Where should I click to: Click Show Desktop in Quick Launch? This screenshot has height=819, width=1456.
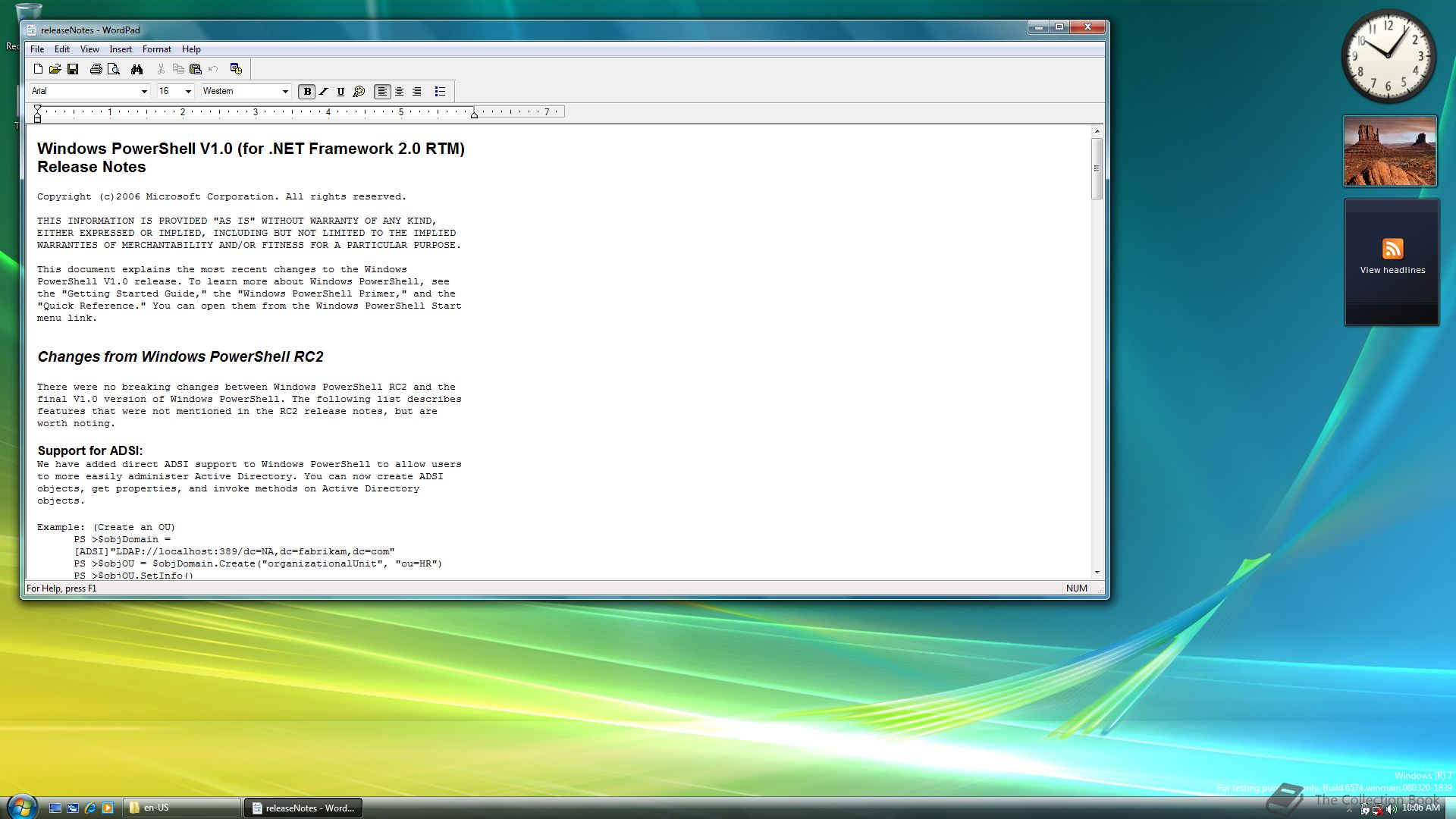pos(55,808)
